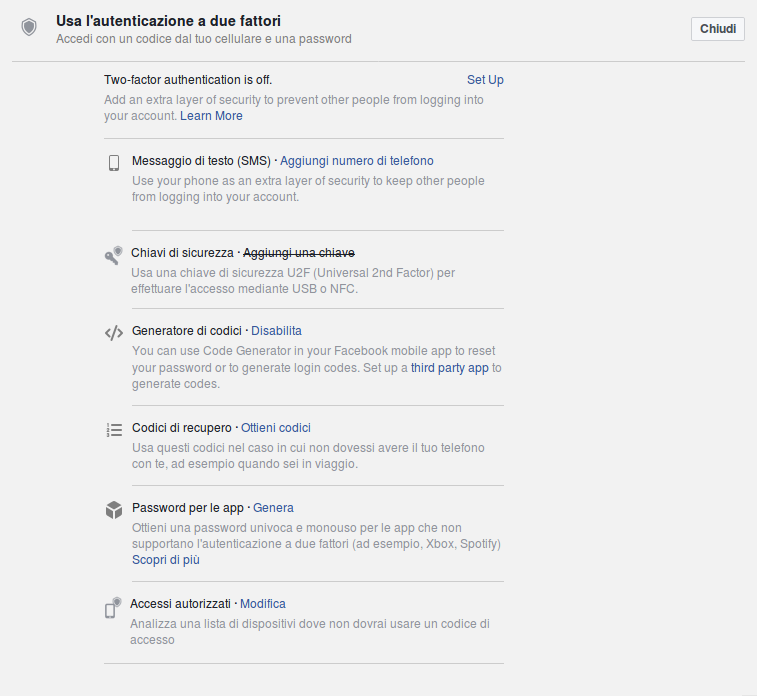
Task: Click the shield icon beside the two-factor title
Action: (x=29, y=28)
